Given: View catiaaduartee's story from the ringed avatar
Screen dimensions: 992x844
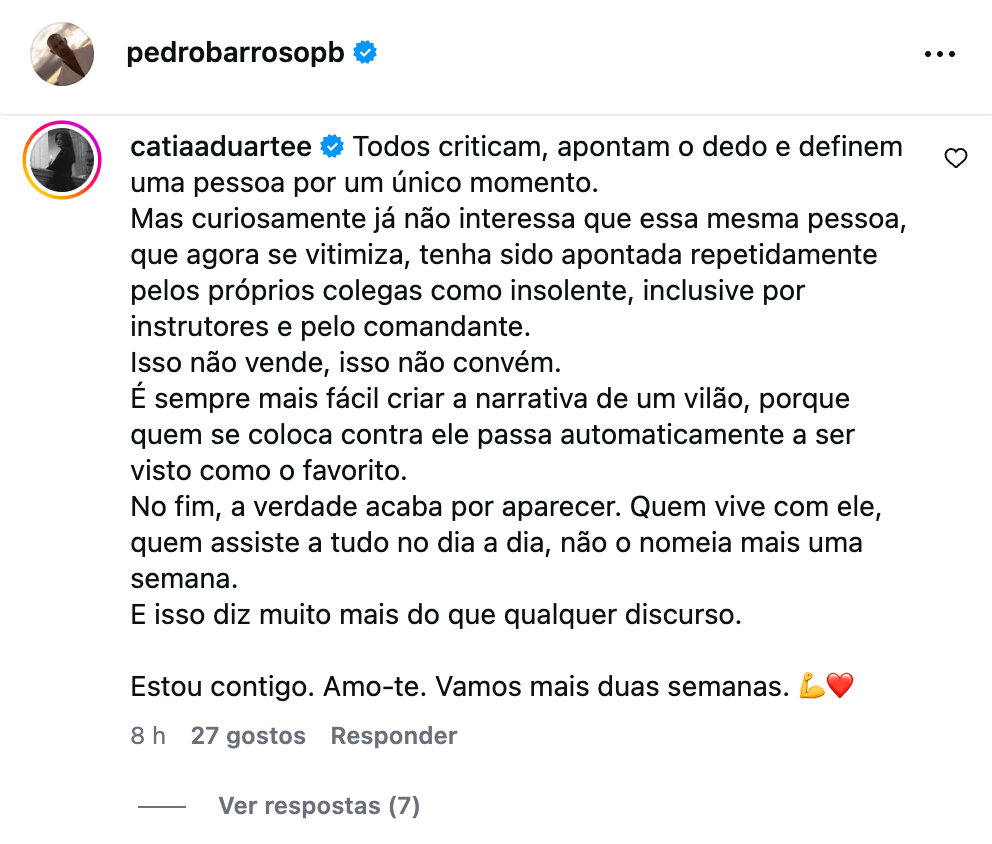Looking at the screenshot, I should (62, 160).
